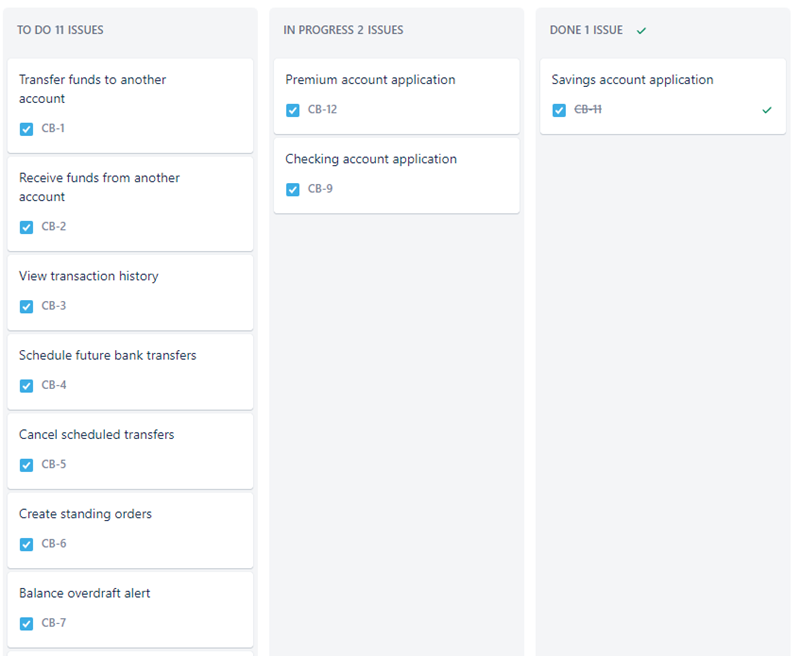
Task: Select the 'Create standing orders' card title
Action: coord(85,514)
